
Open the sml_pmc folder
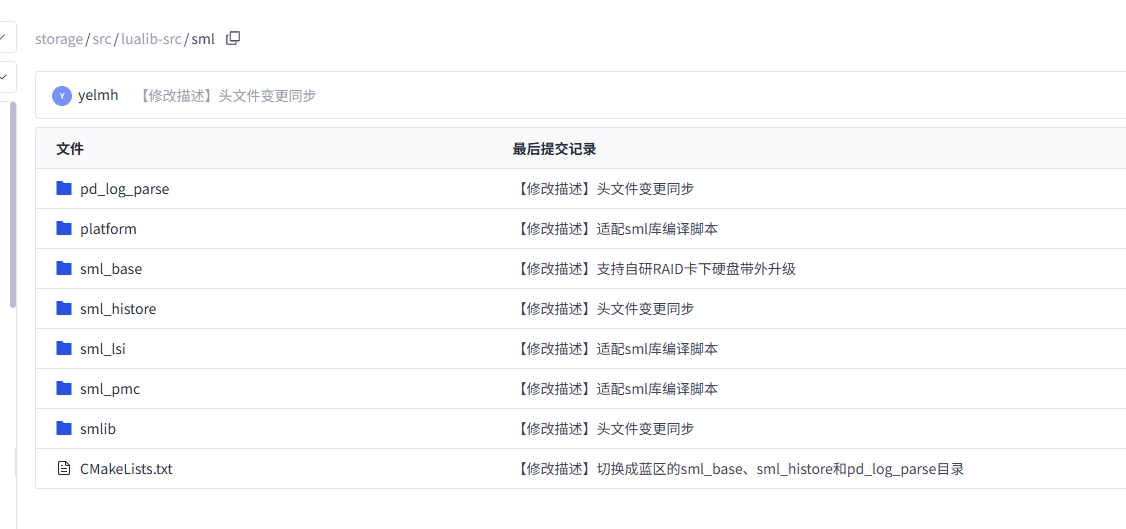110,389
